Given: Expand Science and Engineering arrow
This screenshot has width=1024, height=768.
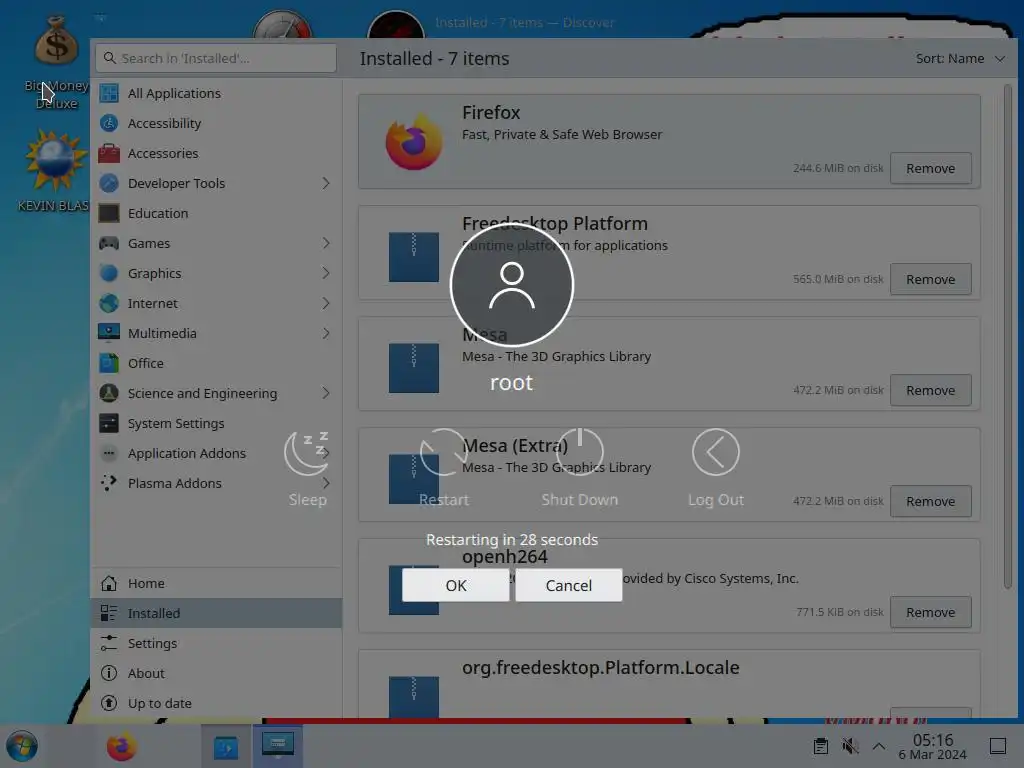Looking at the screenshot, I should 325,393.
